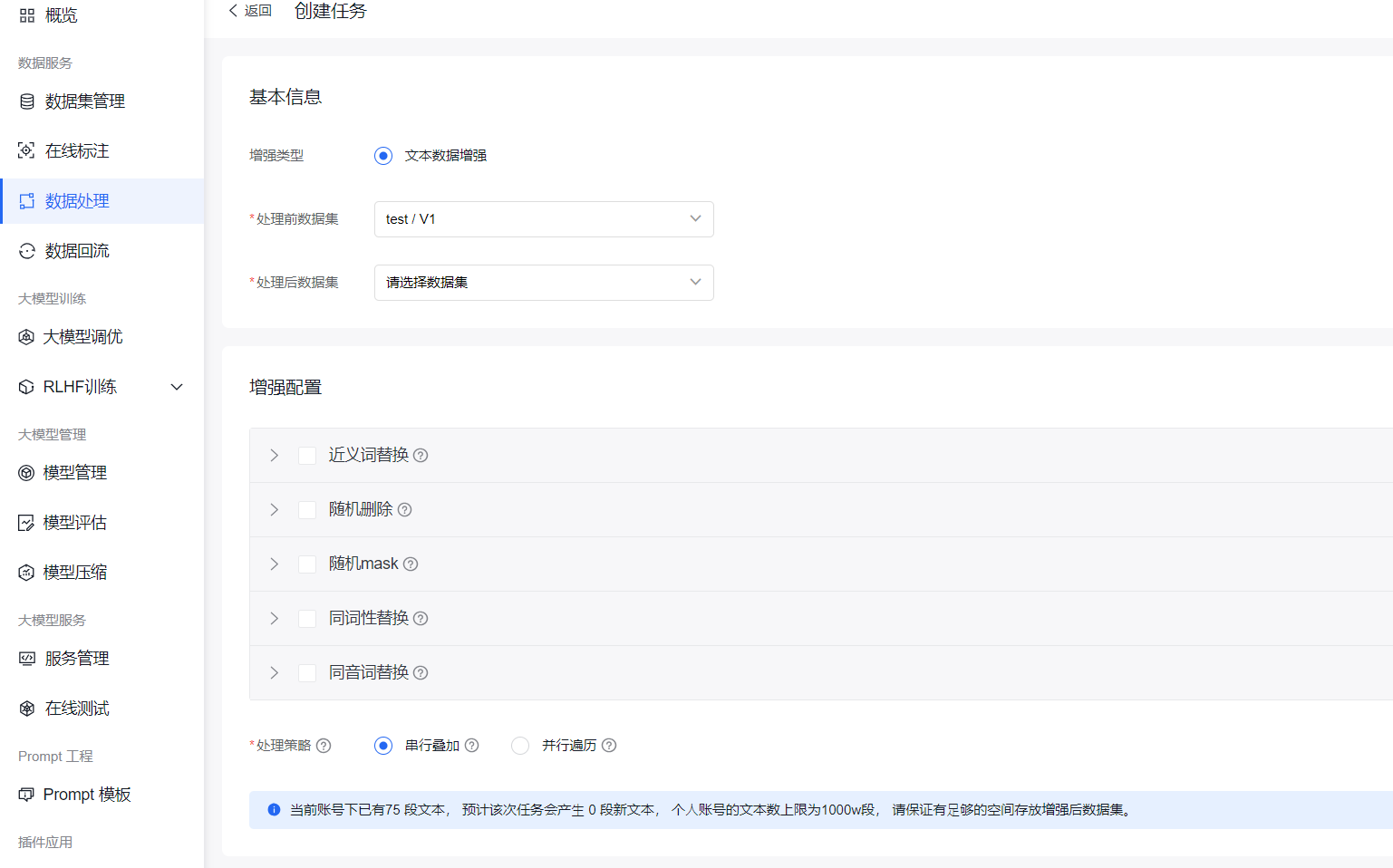Enable 随机删除 checkbox
1393x868 pixels.
point(307,510)
